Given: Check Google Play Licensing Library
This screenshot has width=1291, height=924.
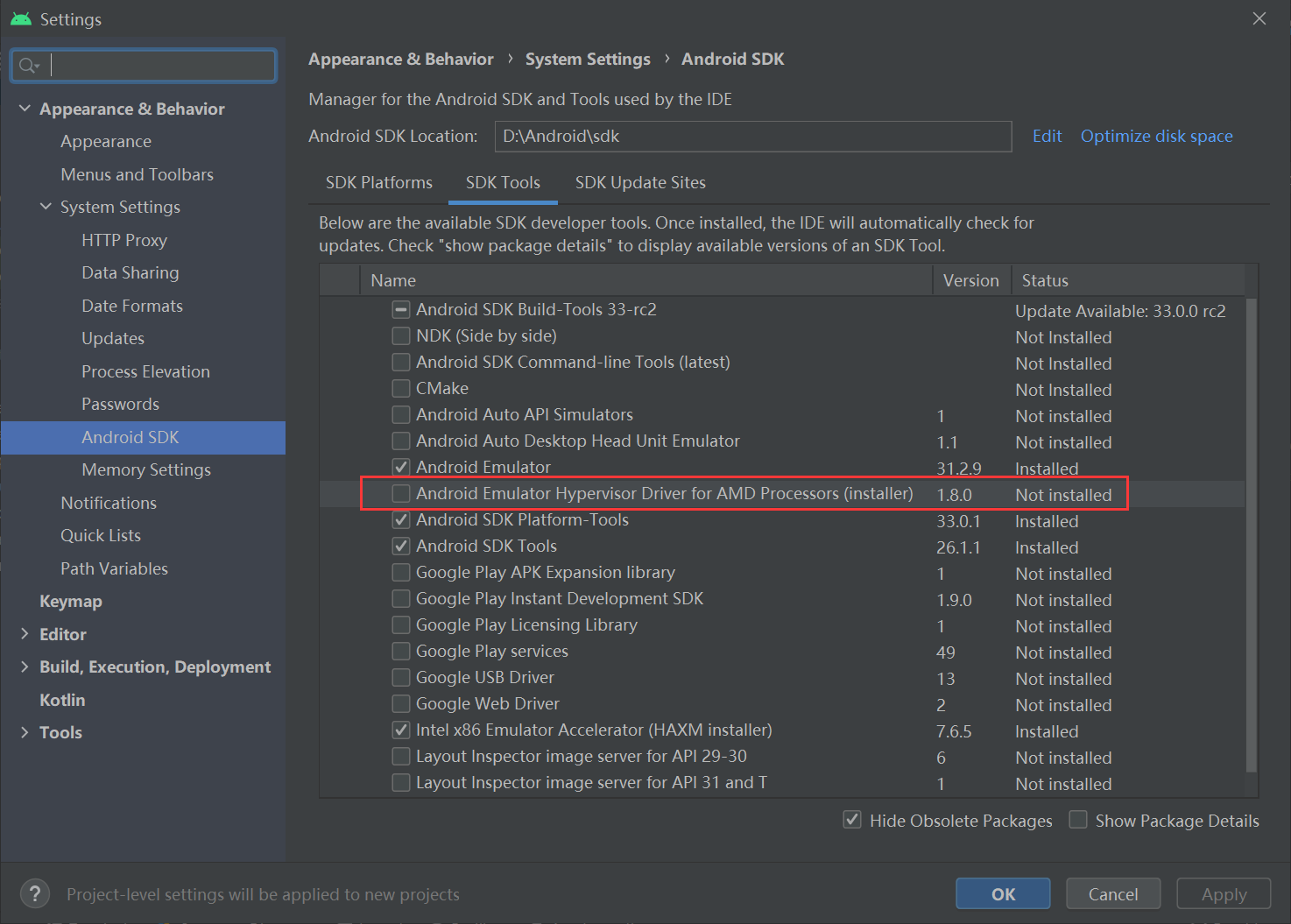Looking at the screenshot, I should pos(401,624).
